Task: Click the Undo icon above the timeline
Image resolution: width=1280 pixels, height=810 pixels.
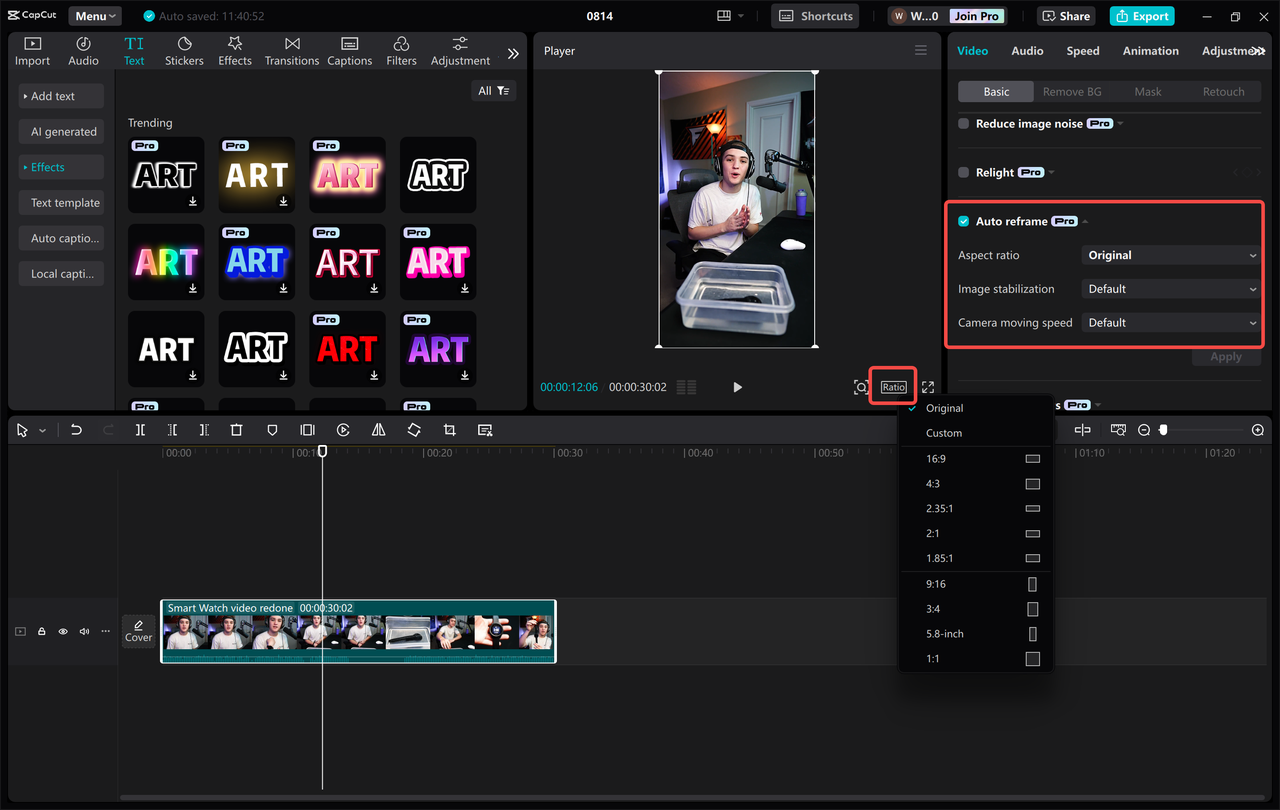Action: pos(76,429)
